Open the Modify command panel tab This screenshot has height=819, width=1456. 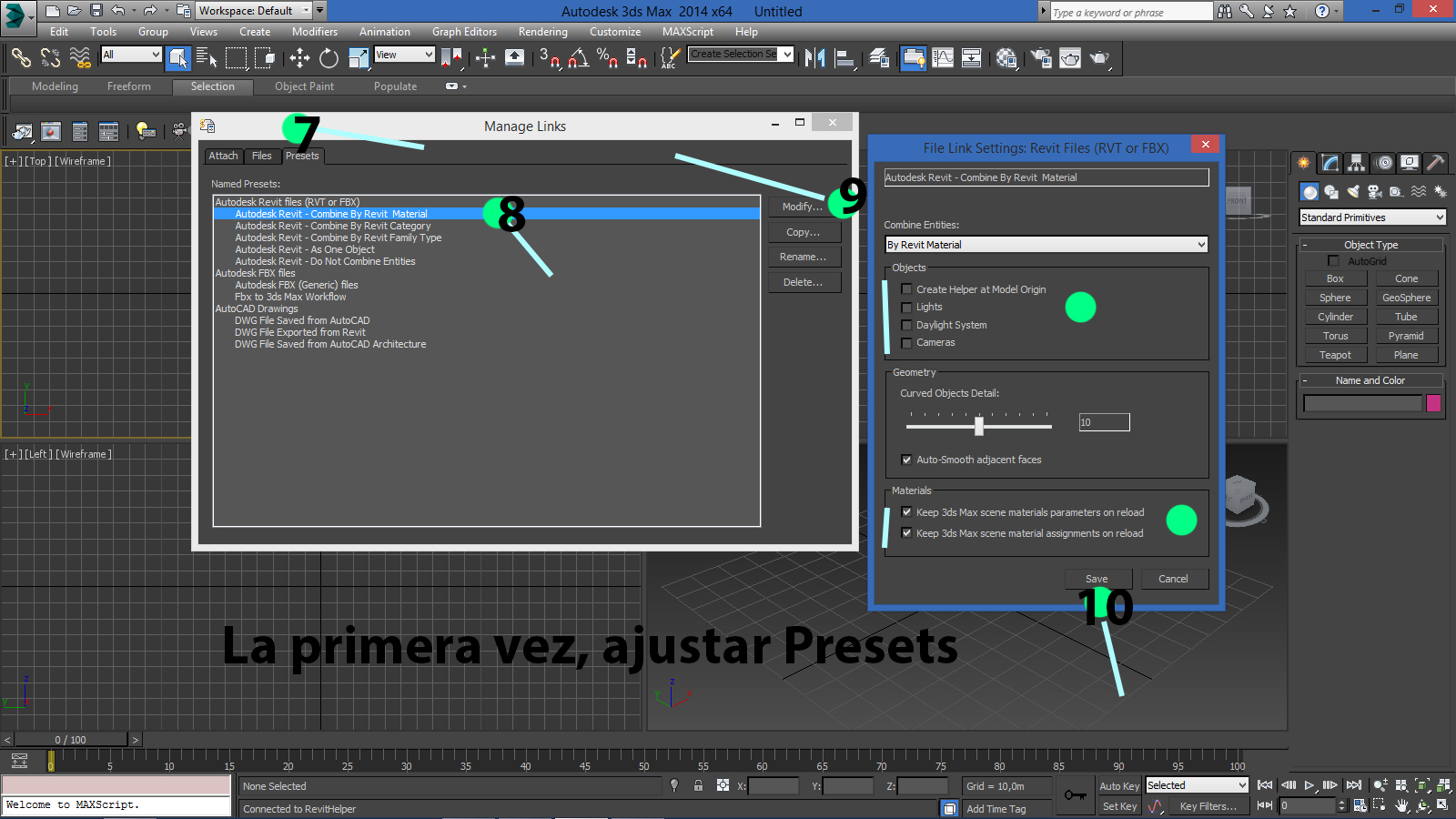pos(1330,163)
